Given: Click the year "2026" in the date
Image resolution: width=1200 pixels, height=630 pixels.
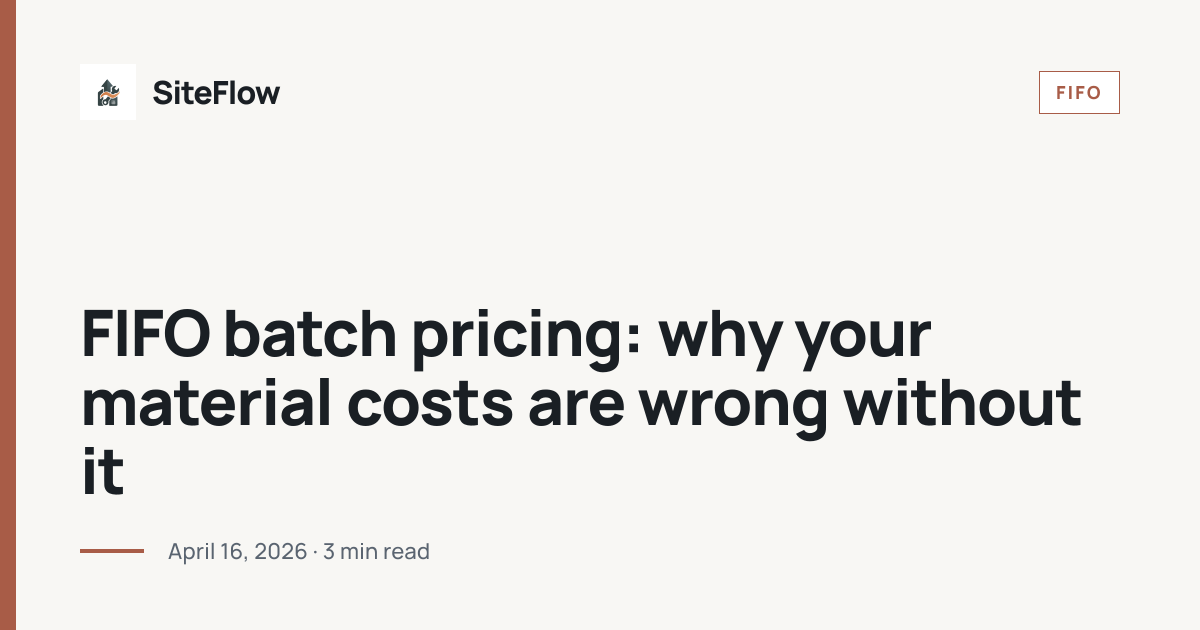Looking at the screenshot, I should [x=279, y=551].
